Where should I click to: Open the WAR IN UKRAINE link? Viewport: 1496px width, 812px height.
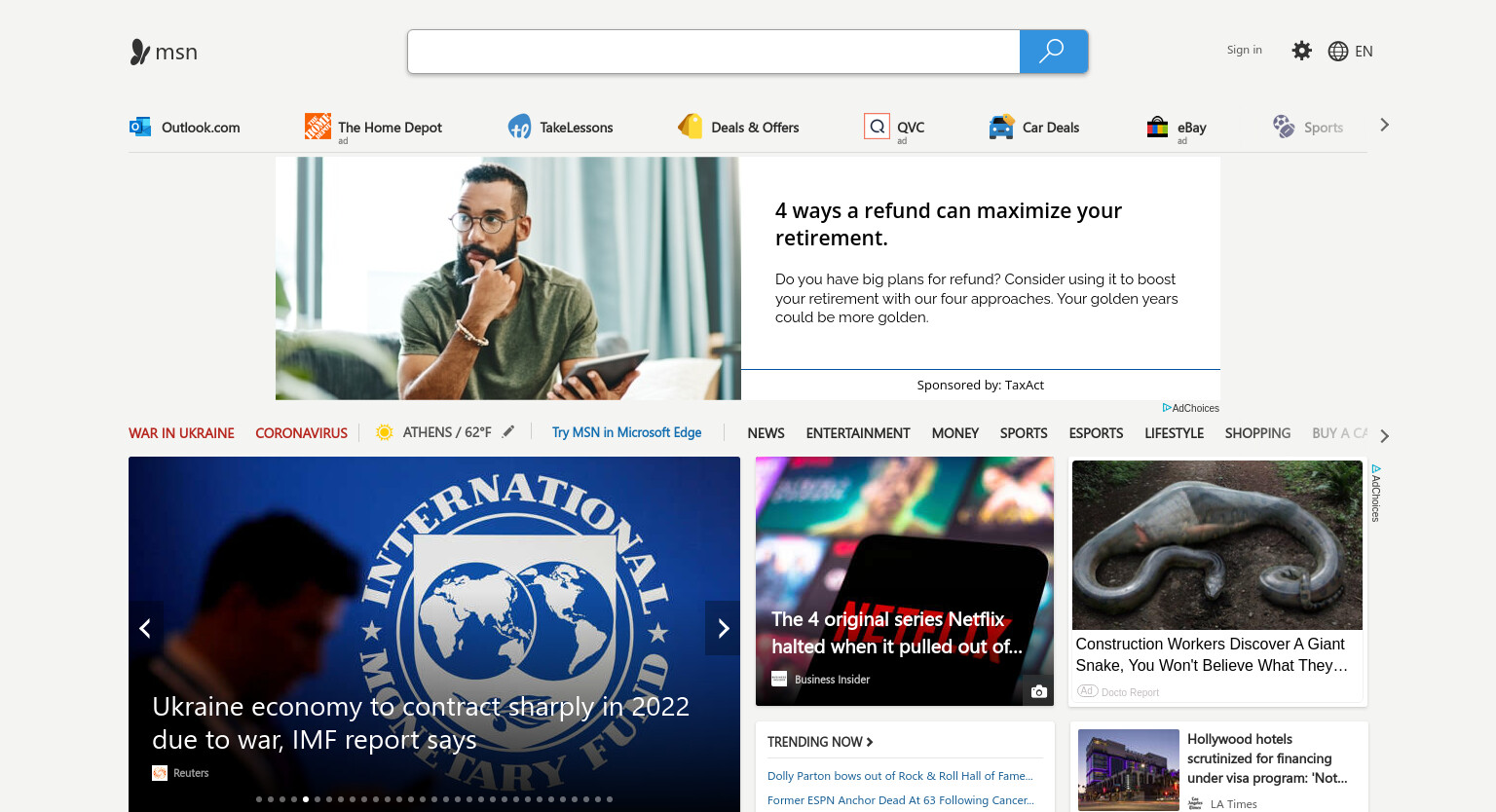[181, 433]
